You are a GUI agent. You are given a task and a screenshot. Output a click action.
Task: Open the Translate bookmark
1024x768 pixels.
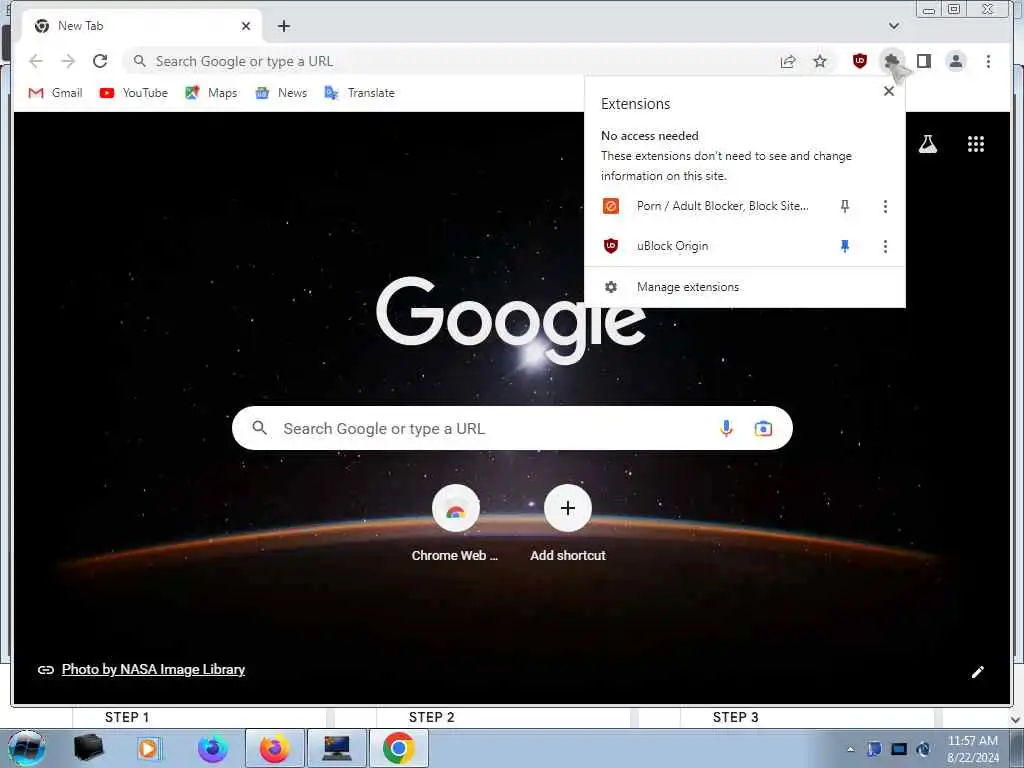coord(359,93)
